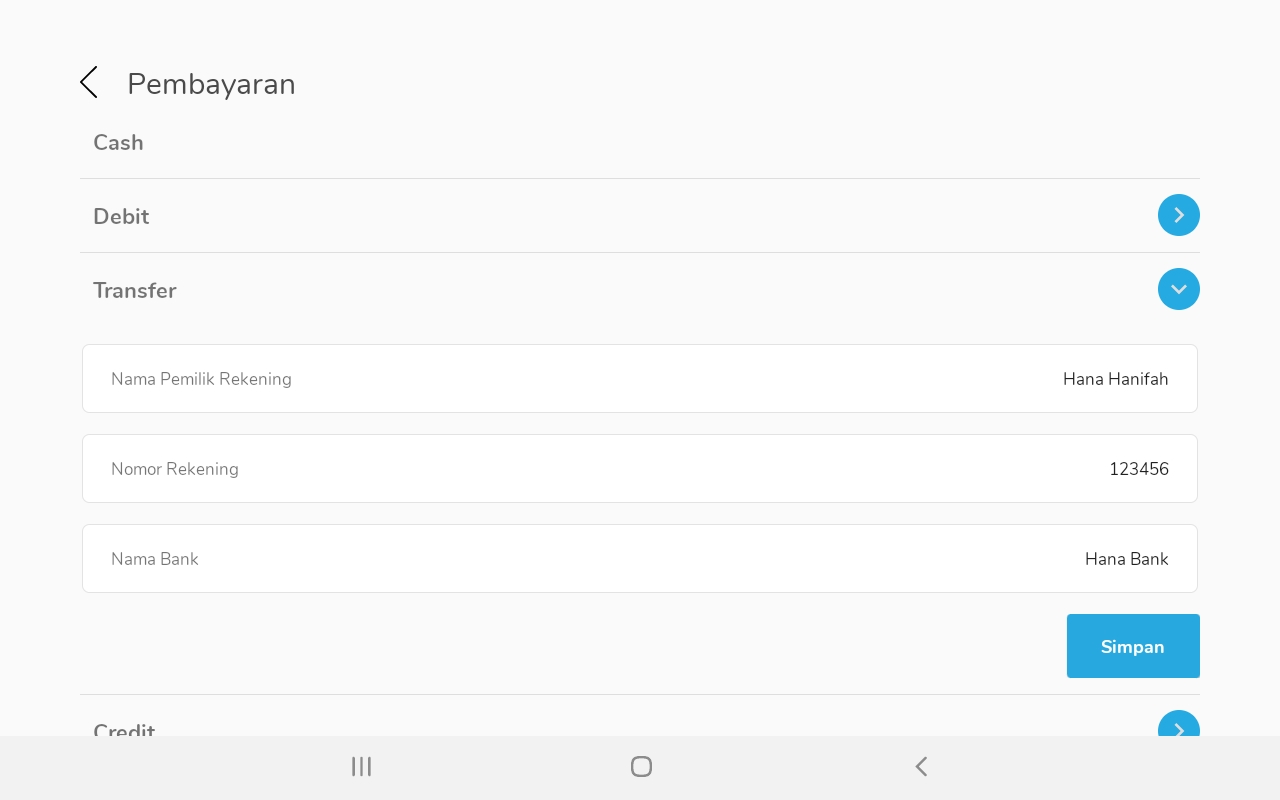1280x800 pixels.
Task: Tap the back arrow beside Pembayaran
Action: tap(89, 83)
